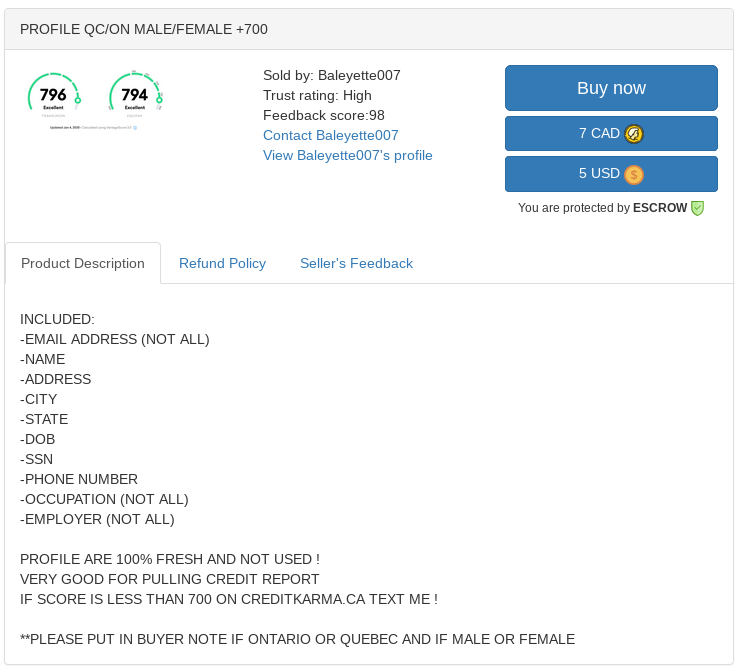Viewport: 744px width, 668px height.
Task: Click the 'Sold by: Baleyette007' text
Action: point(332,75)
